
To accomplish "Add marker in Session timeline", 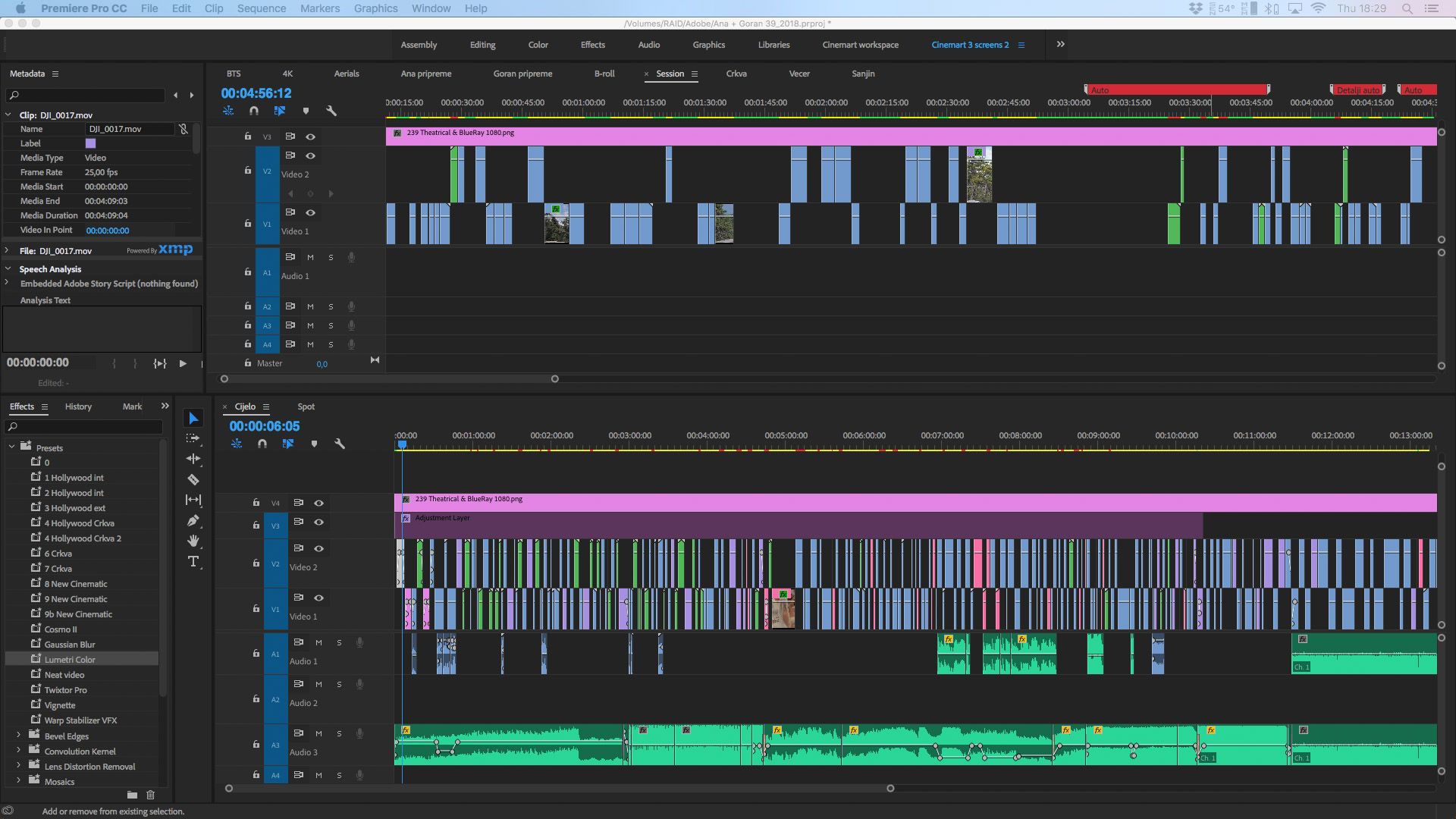I will pyautogui.click(x=306, y=111).
